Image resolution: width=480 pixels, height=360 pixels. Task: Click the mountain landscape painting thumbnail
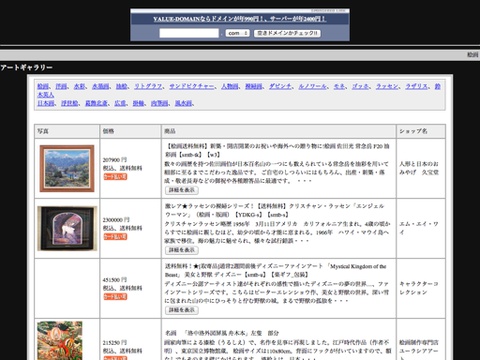67,168
